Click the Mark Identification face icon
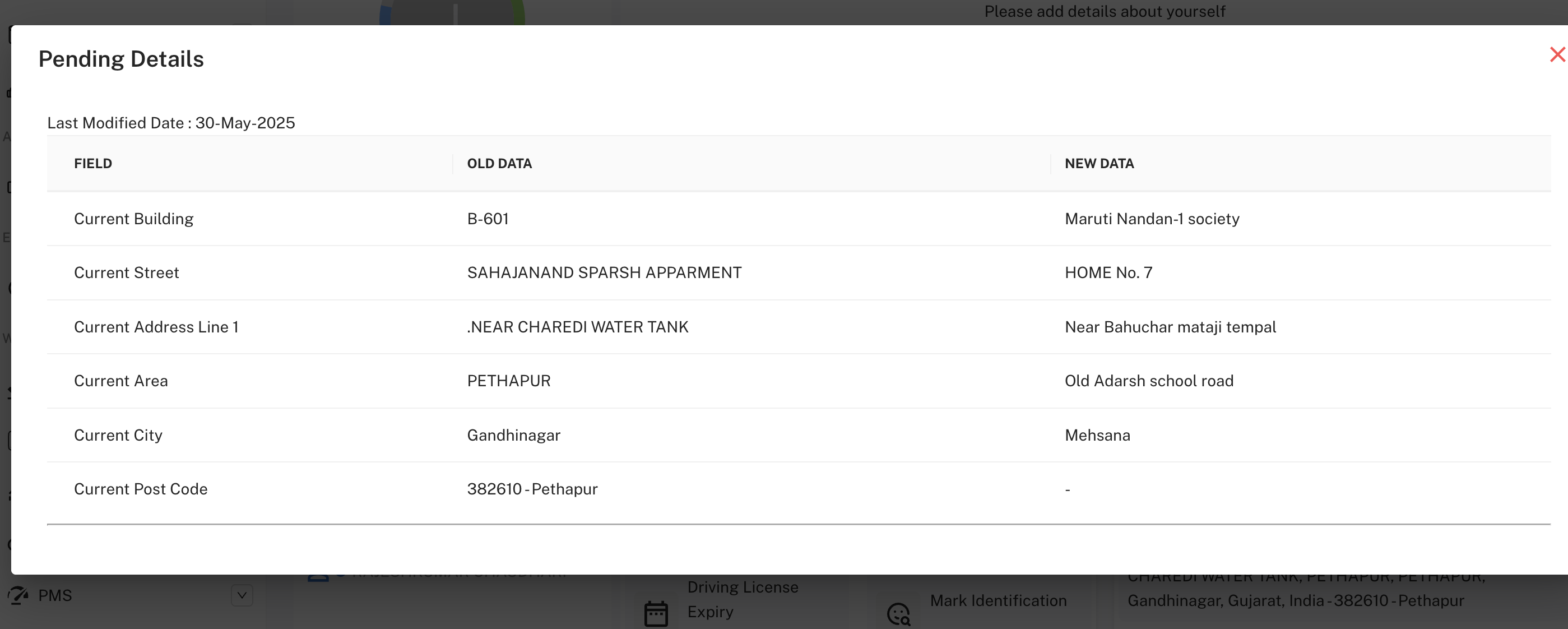This screenshot has height=629, width=1568. pos(898,614)
